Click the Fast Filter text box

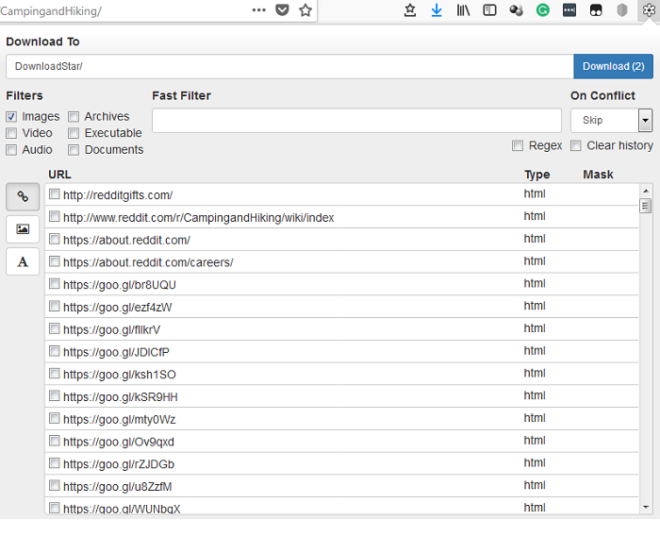pos(357,120)
